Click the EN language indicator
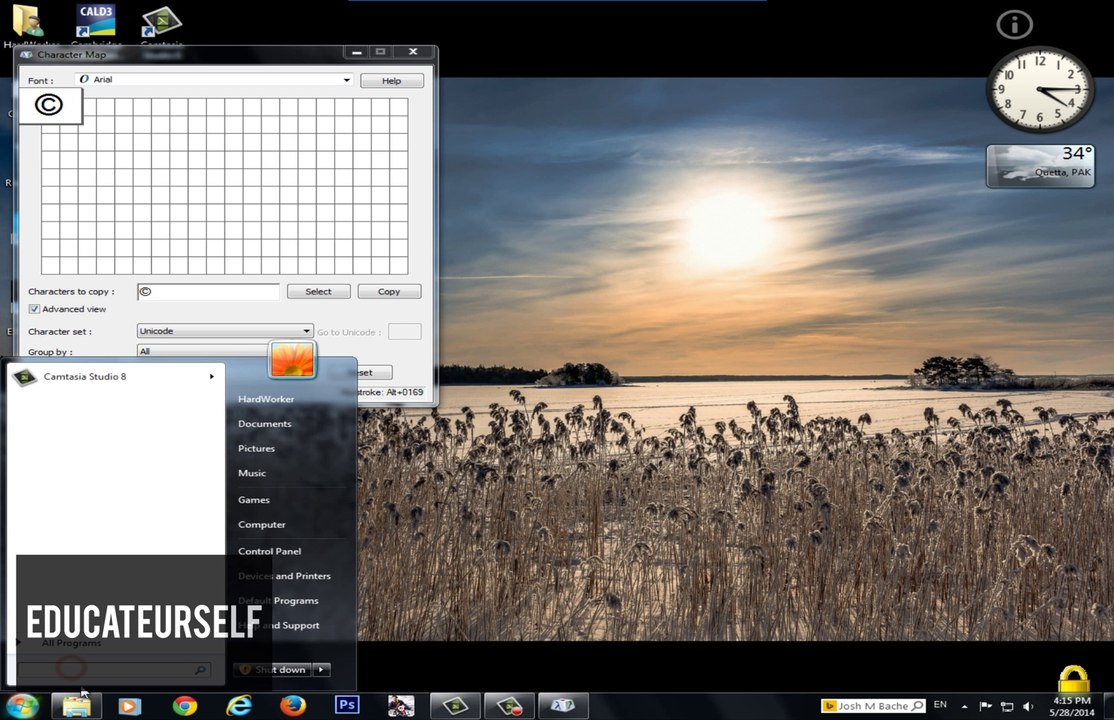The width and height of the screenshot is (1114, 720). [940, 704]
